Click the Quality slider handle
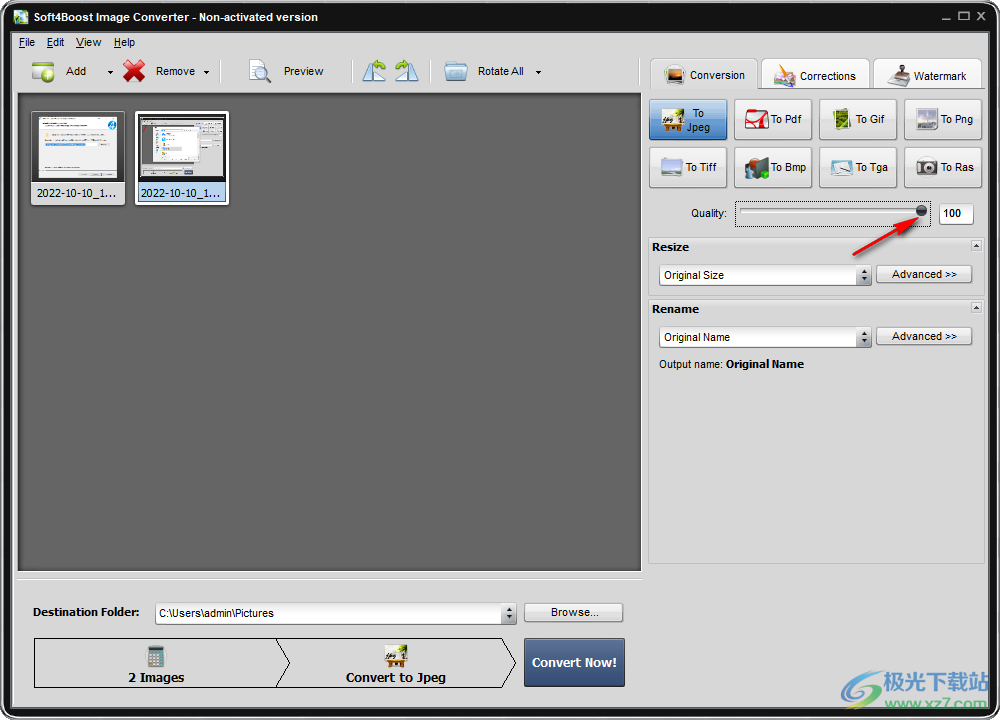Screen dimensions: 1000x720 (921, 210)
